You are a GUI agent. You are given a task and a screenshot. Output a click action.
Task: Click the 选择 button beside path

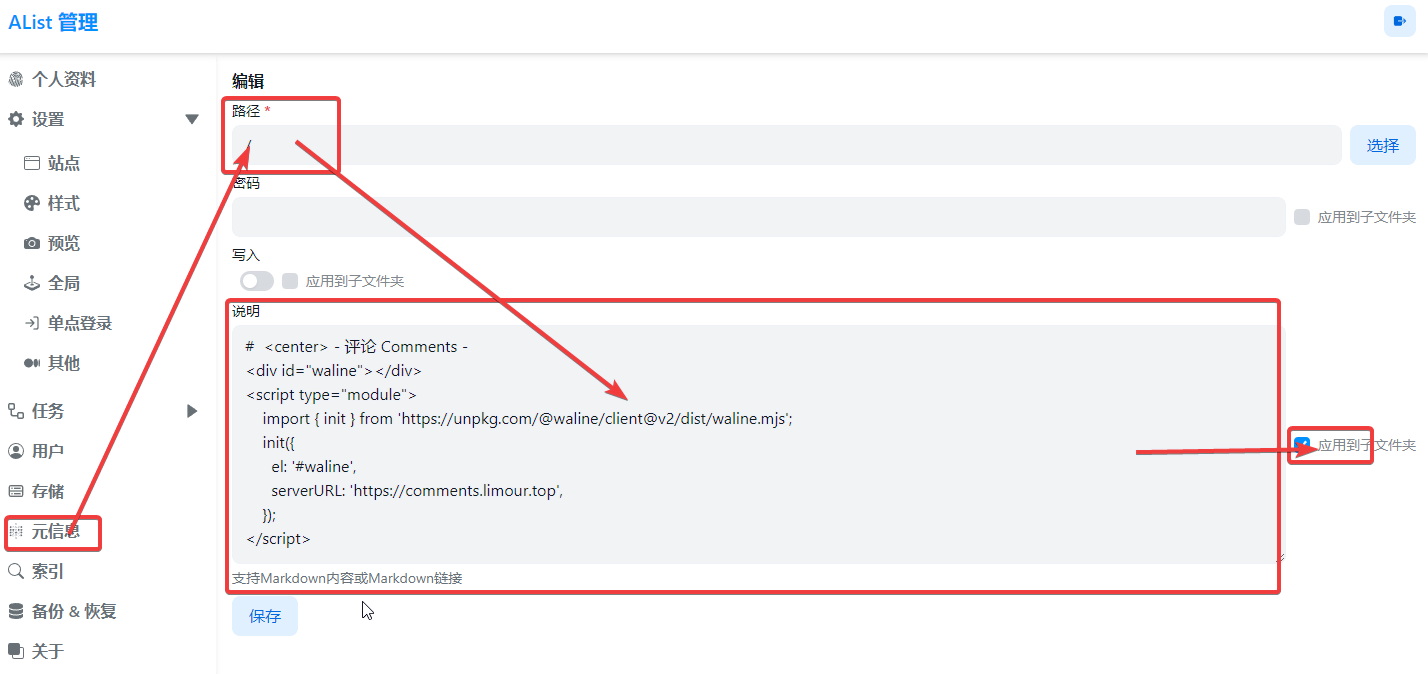(x=1382, y=146)
